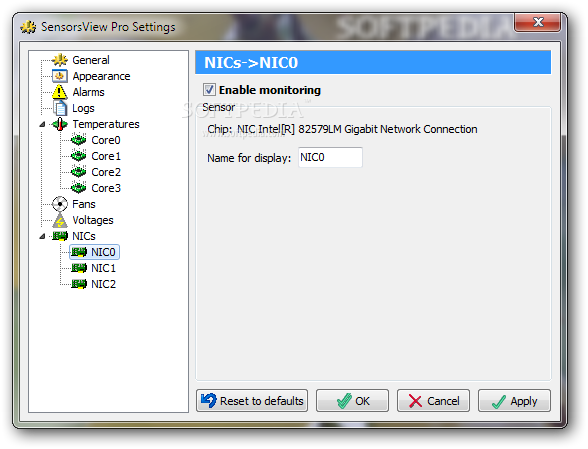This screenshot has width=588, height=449.
Task: Click the SensorsView Pro title bar icon
Action: (28, 27)
